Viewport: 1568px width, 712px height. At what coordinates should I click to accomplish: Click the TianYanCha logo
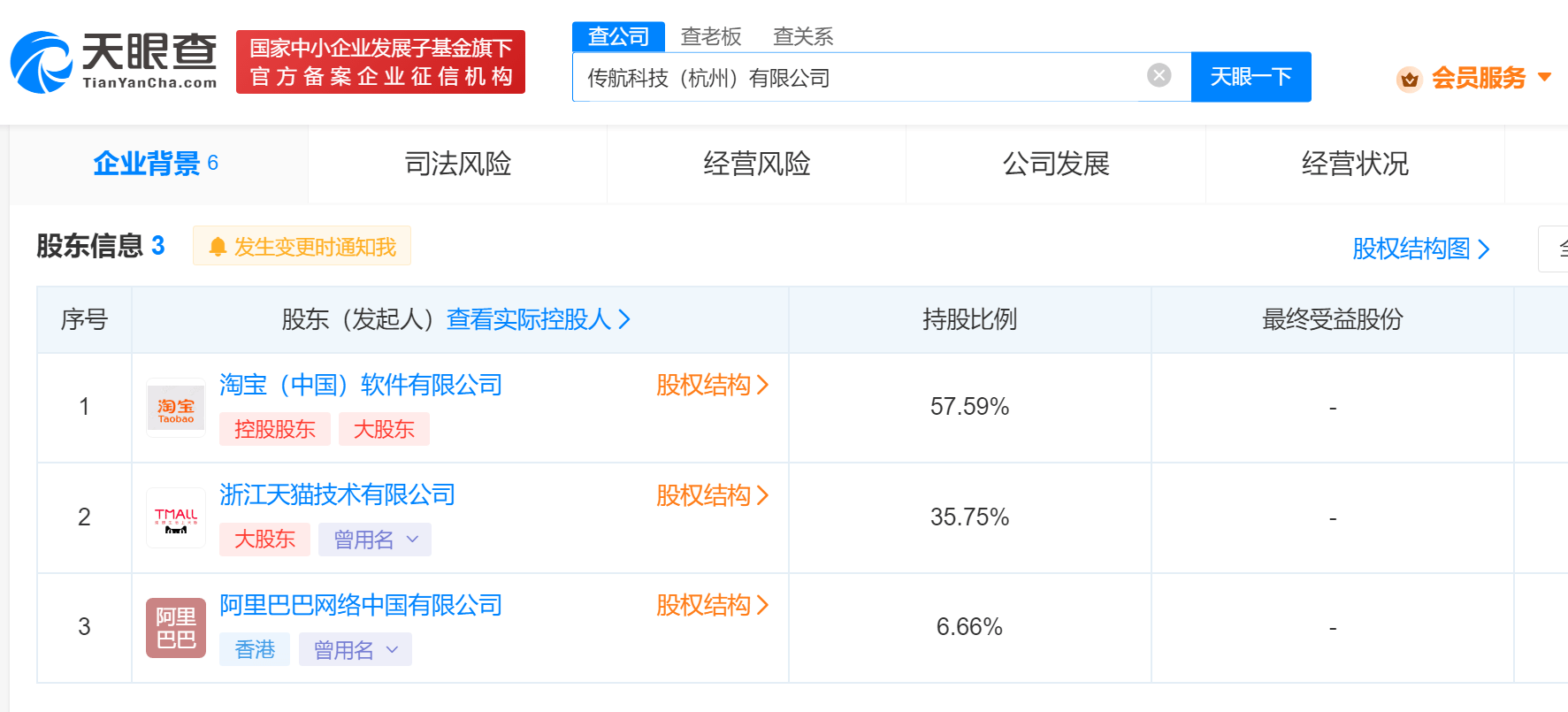tap(114, 62)
